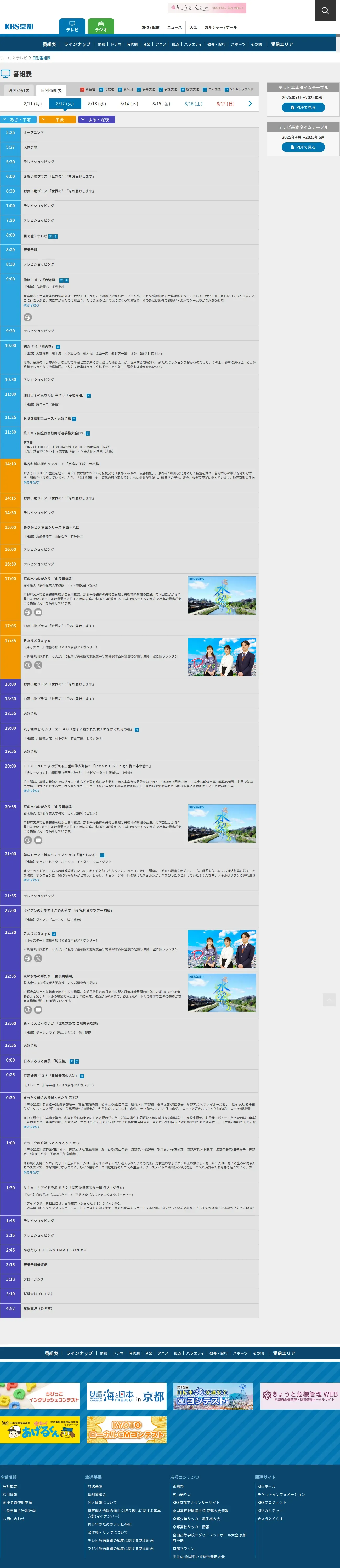Open the footer link KBSホール
The image size is (340, 1568).
click(x=266, y=1486)
